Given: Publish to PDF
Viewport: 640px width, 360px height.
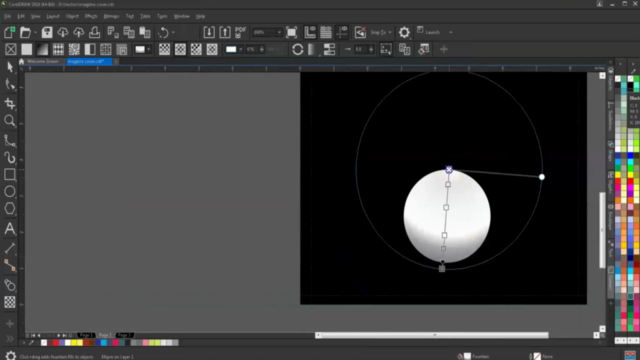Looking at the screenshot, I should coord(240,32).
